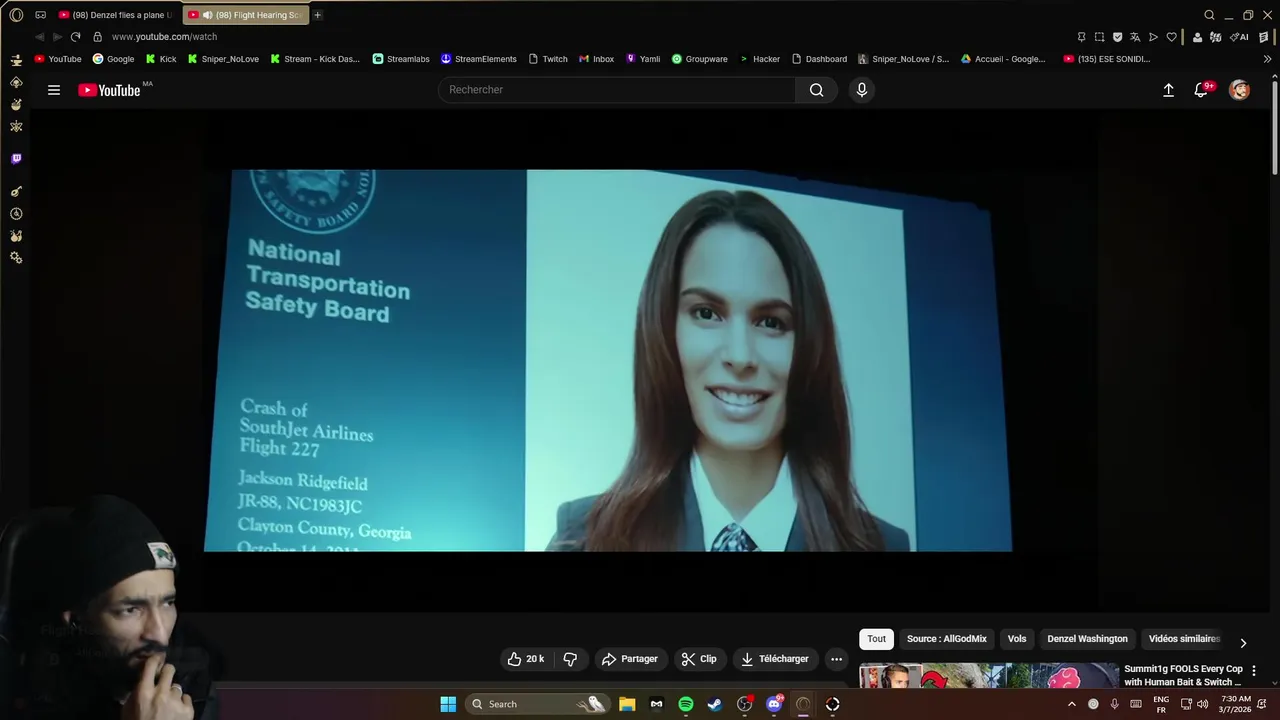Open the browser AI assistant button

coord(1240,37)
